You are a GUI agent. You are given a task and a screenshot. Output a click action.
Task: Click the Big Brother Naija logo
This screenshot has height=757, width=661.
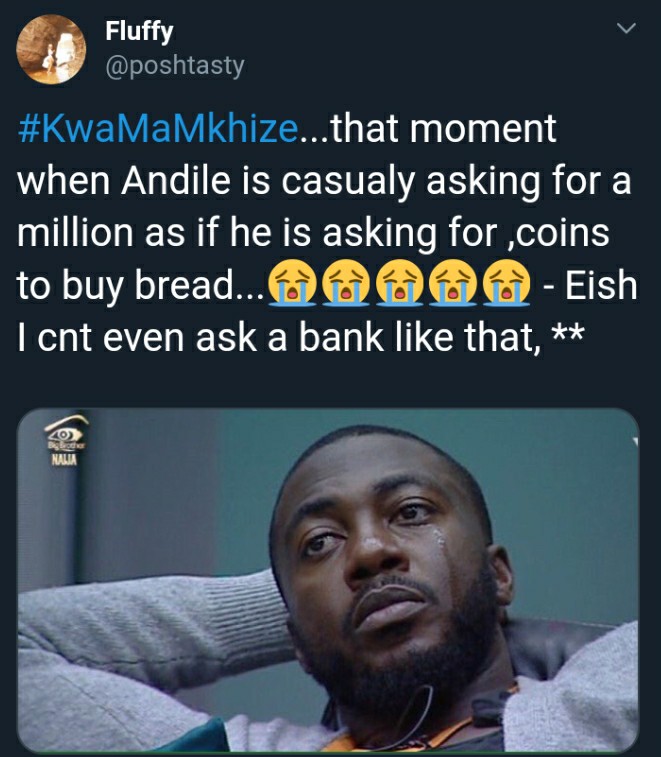tap(65, 439)
